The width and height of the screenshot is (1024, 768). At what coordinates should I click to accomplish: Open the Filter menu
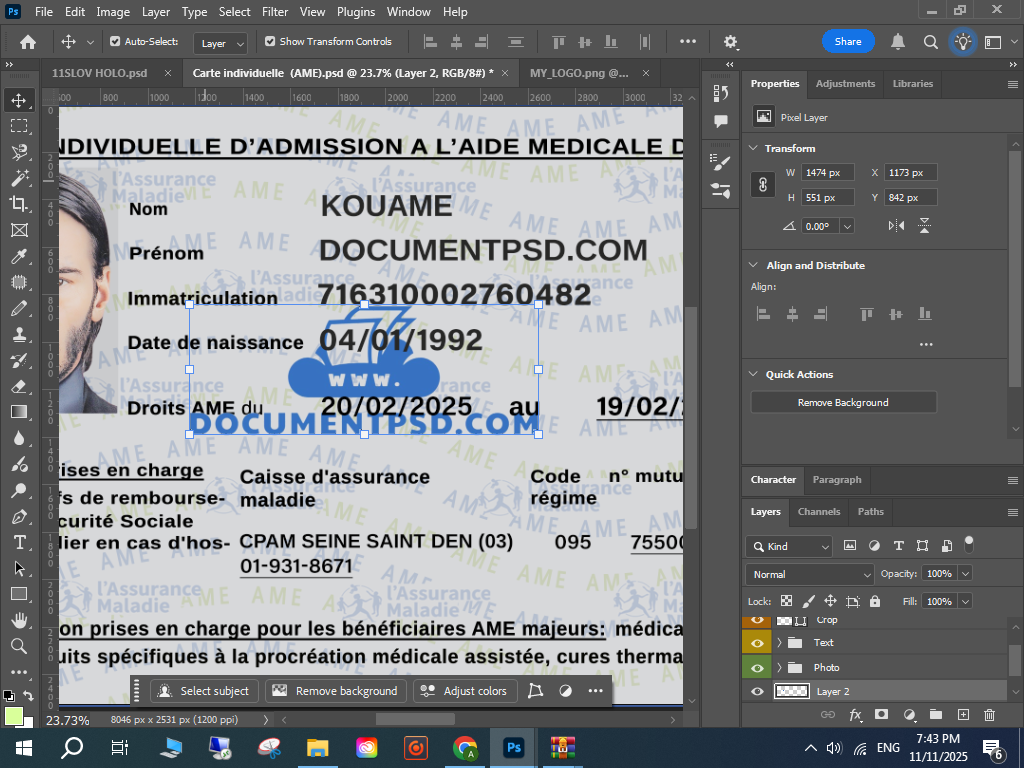274,12
